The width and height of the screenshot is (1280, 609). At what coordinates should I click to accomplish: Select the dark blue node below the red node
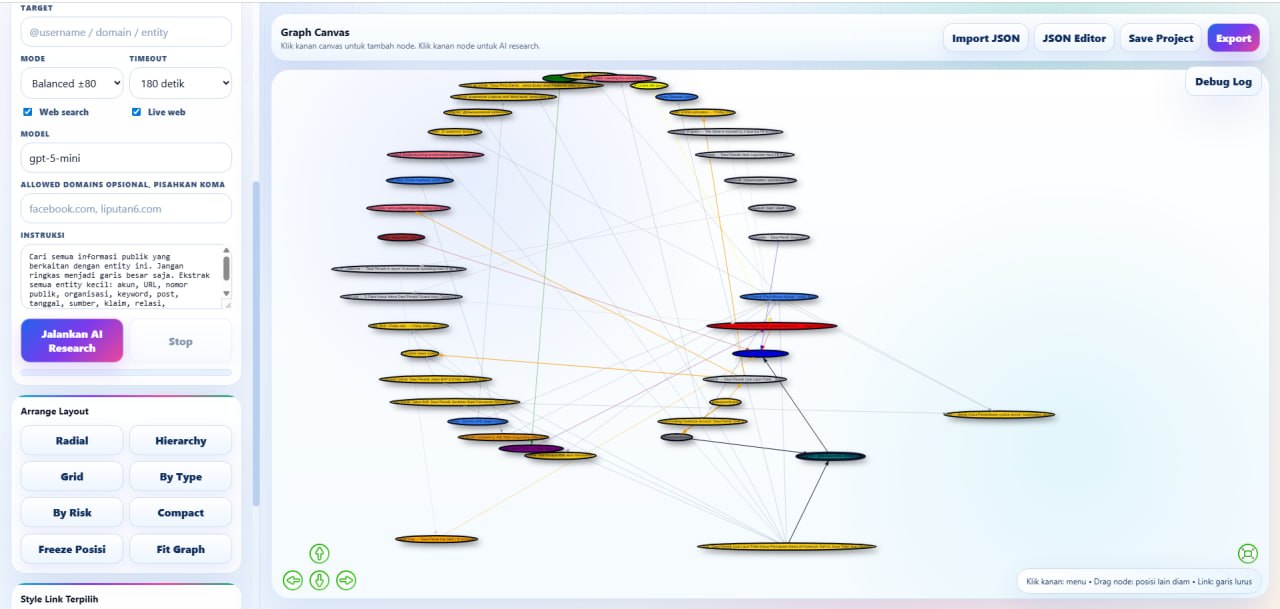tap(760, 353)
